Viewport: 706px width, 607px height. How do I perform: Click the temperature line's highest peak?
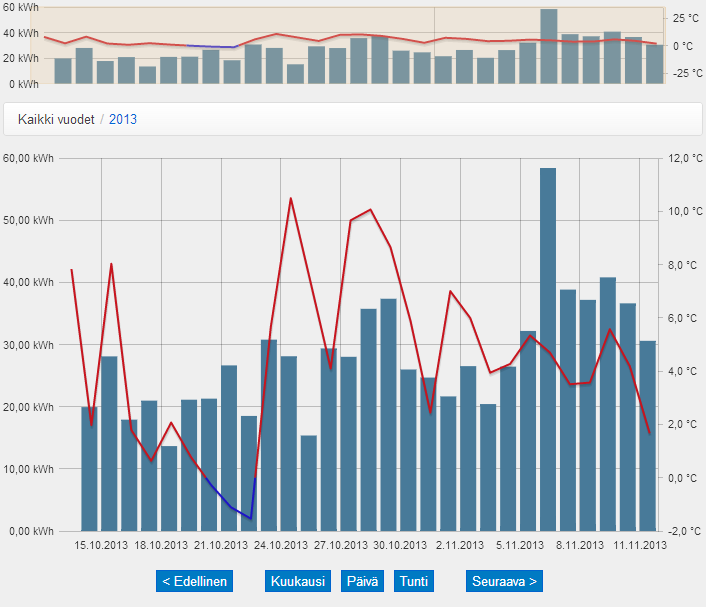pos(290,199)
